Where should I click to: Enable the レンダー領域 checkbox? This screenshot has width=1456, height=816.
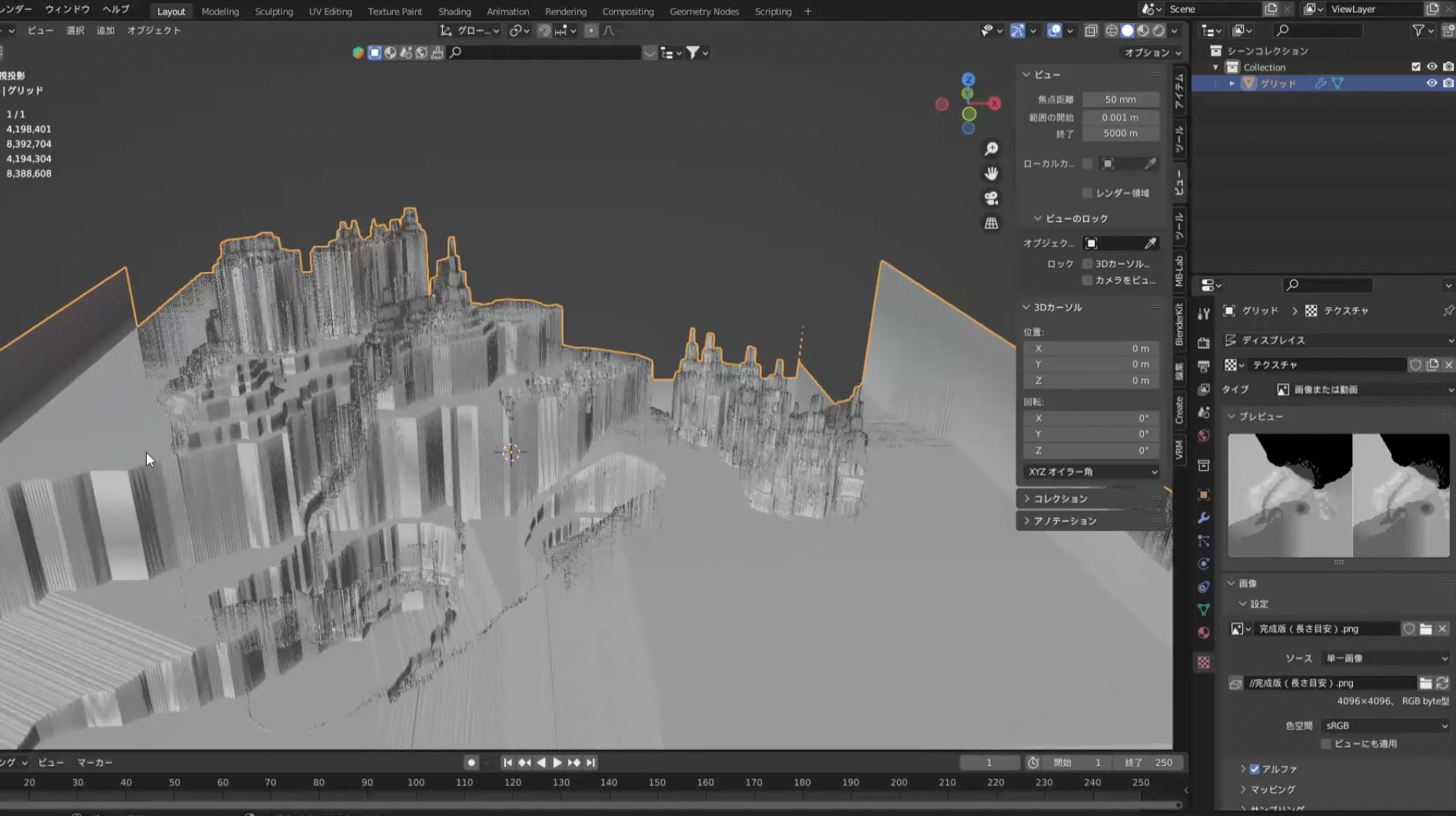[1087, 193]
